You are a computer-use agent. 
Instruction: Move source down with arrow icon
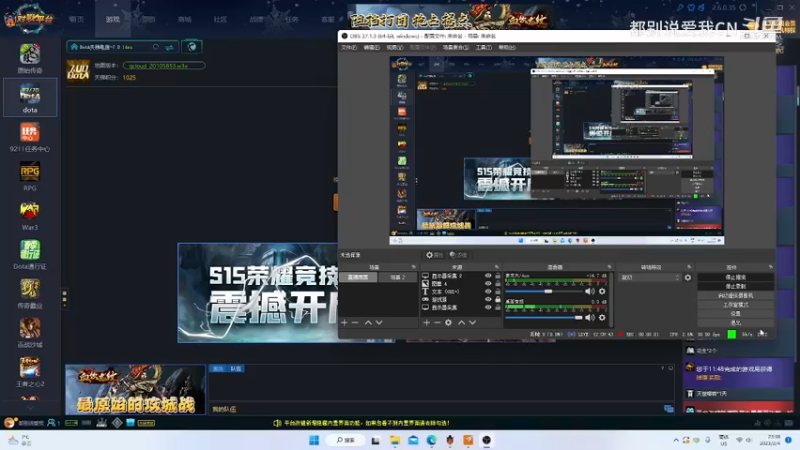point(472,322)
